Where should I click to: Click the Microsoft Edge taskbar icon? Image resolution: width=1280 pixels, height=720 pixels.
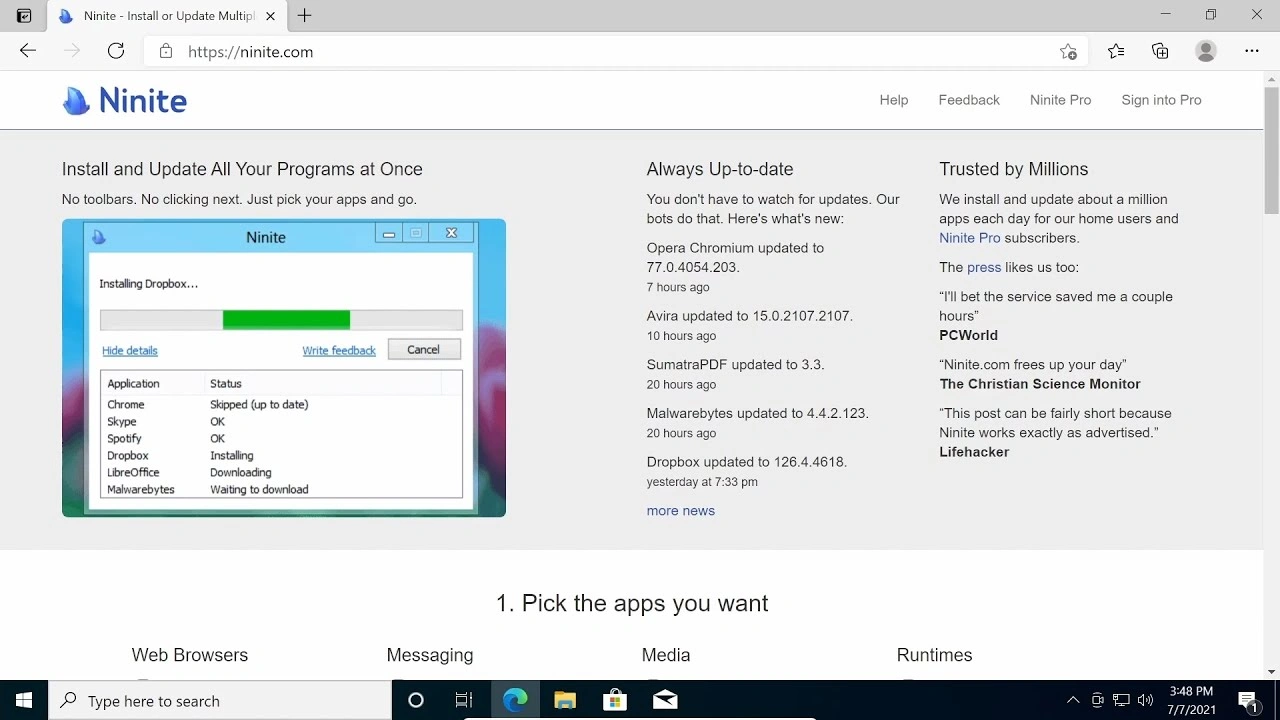click(x=515, y=700)
